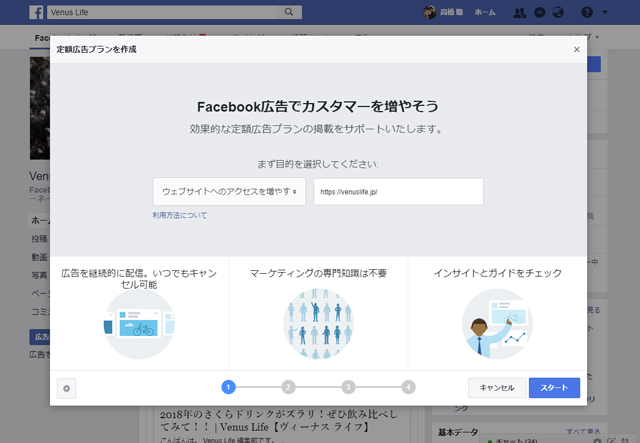Select step 2 in progress indicator
This screenshot has height=443, width=640.
tap(288, 387)
